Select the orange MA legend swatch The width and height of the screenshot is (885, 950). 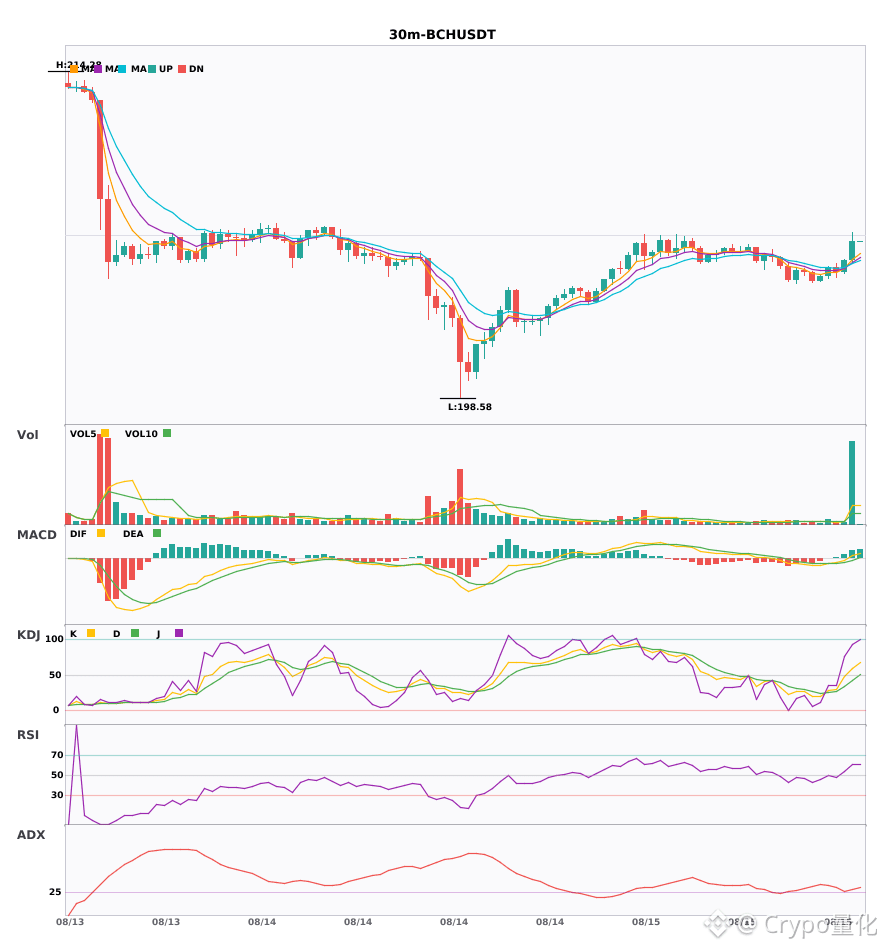click(74, 69)
